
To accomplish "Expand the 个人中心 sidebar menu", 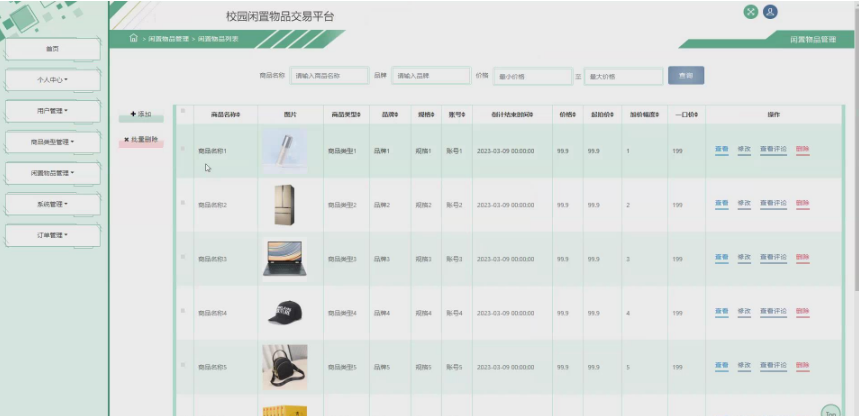I will pyautogui.click(x=53, y=80).
